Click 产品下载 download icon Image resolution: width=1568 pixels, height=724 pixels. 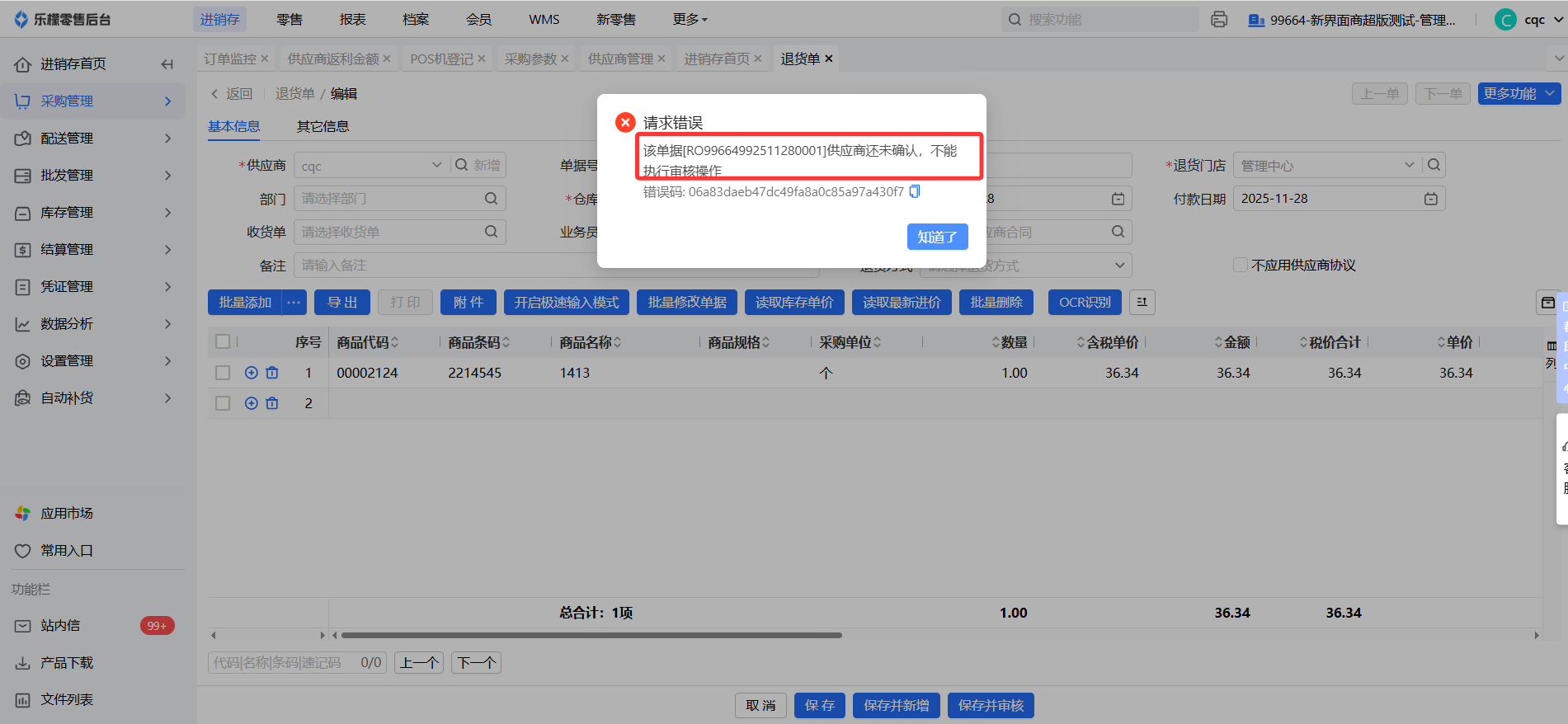[x=23, y=663]
